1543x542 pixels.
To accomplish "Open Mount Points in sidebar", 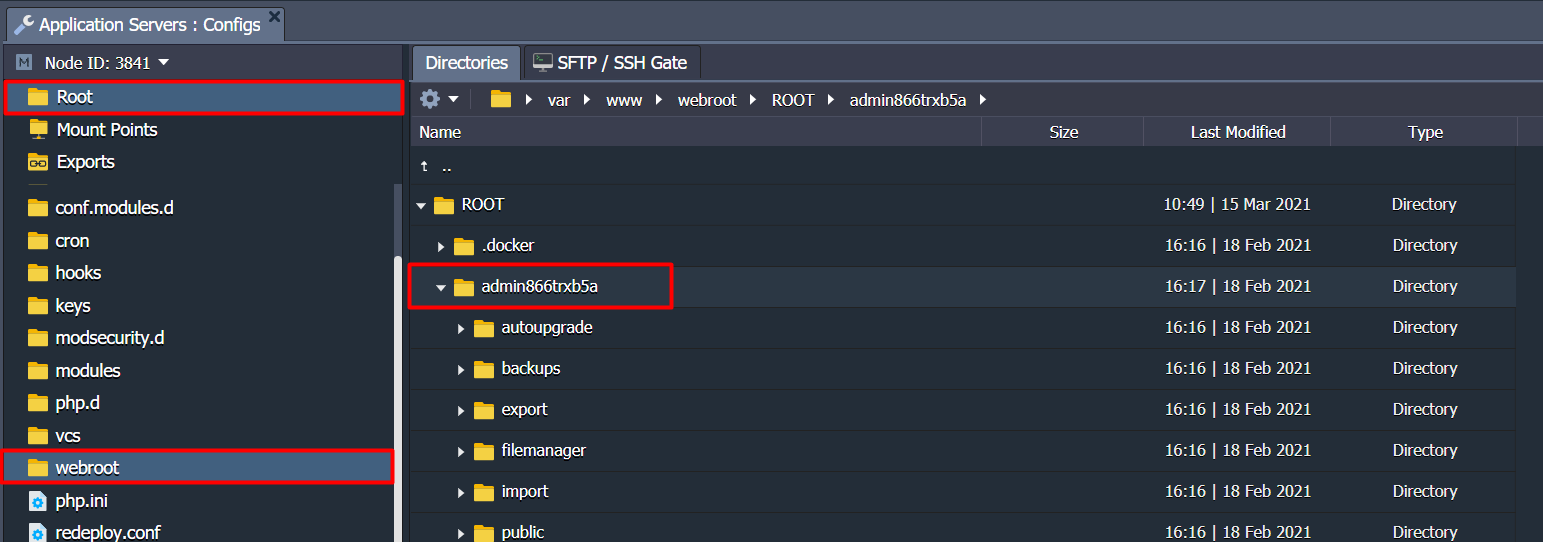I will coord(107,130).
